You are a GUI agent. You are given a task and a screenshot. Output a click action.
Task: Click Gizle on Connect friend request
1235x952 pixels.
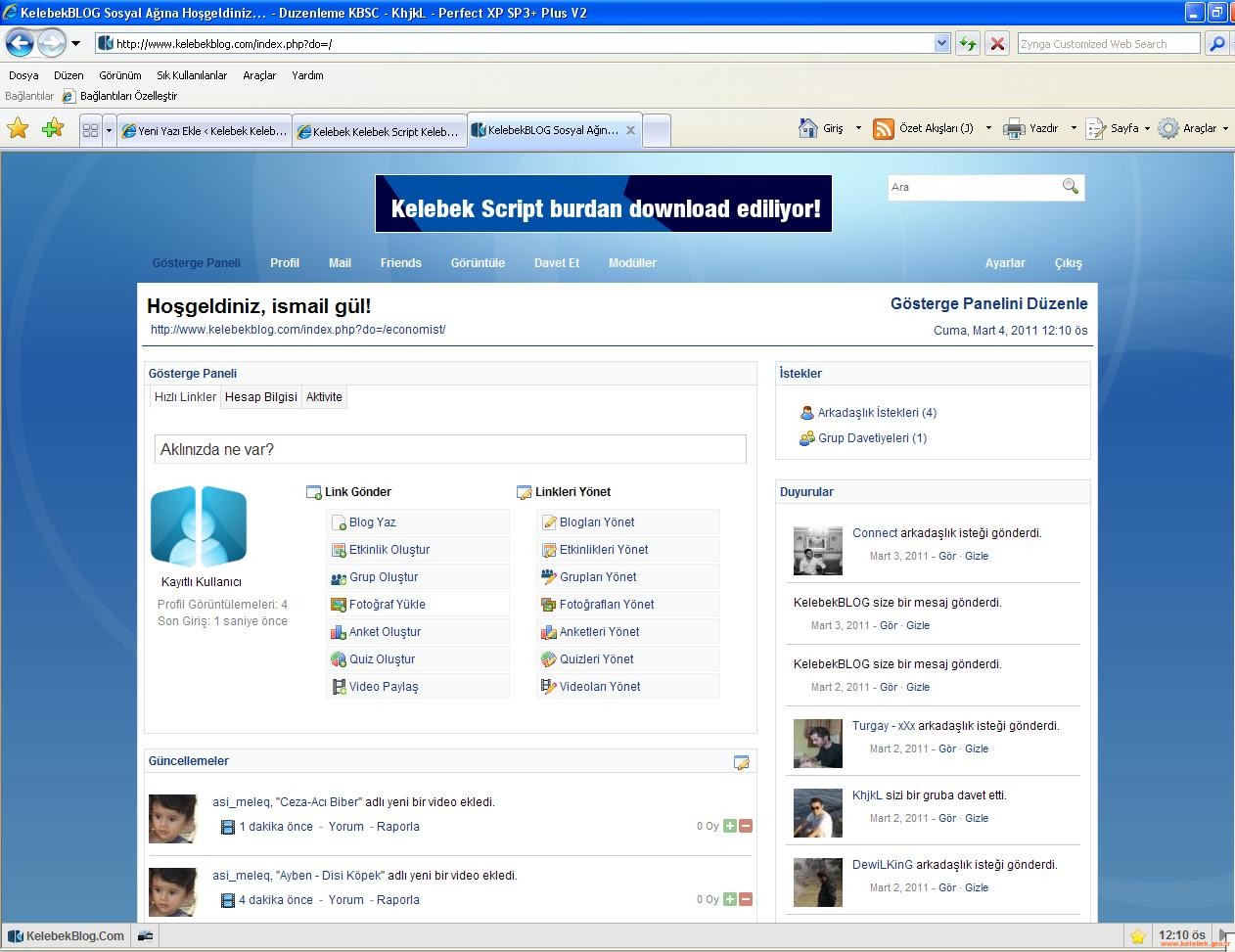click(x=977, y=556)
